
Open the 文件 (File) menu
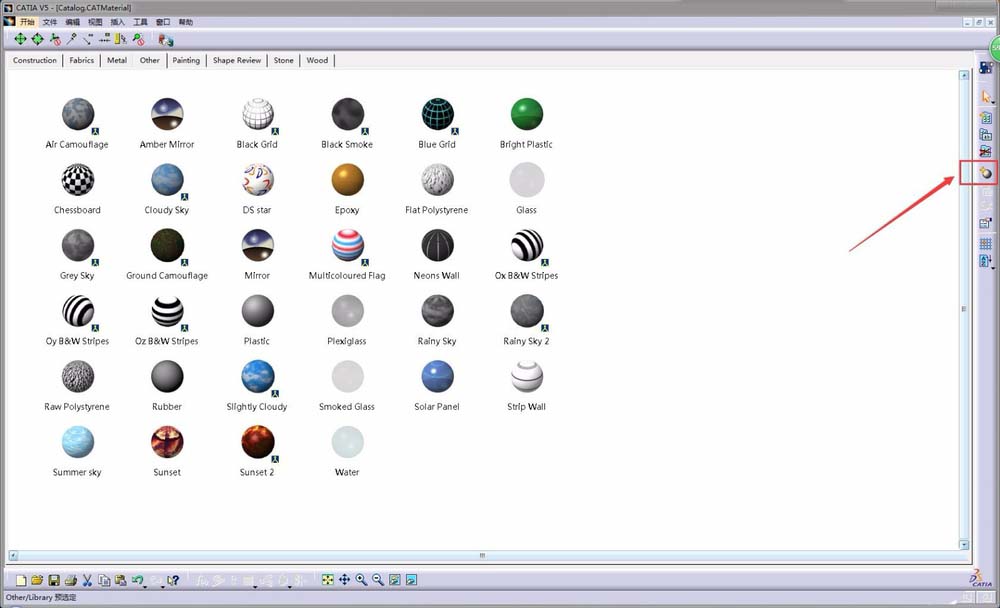50,22
